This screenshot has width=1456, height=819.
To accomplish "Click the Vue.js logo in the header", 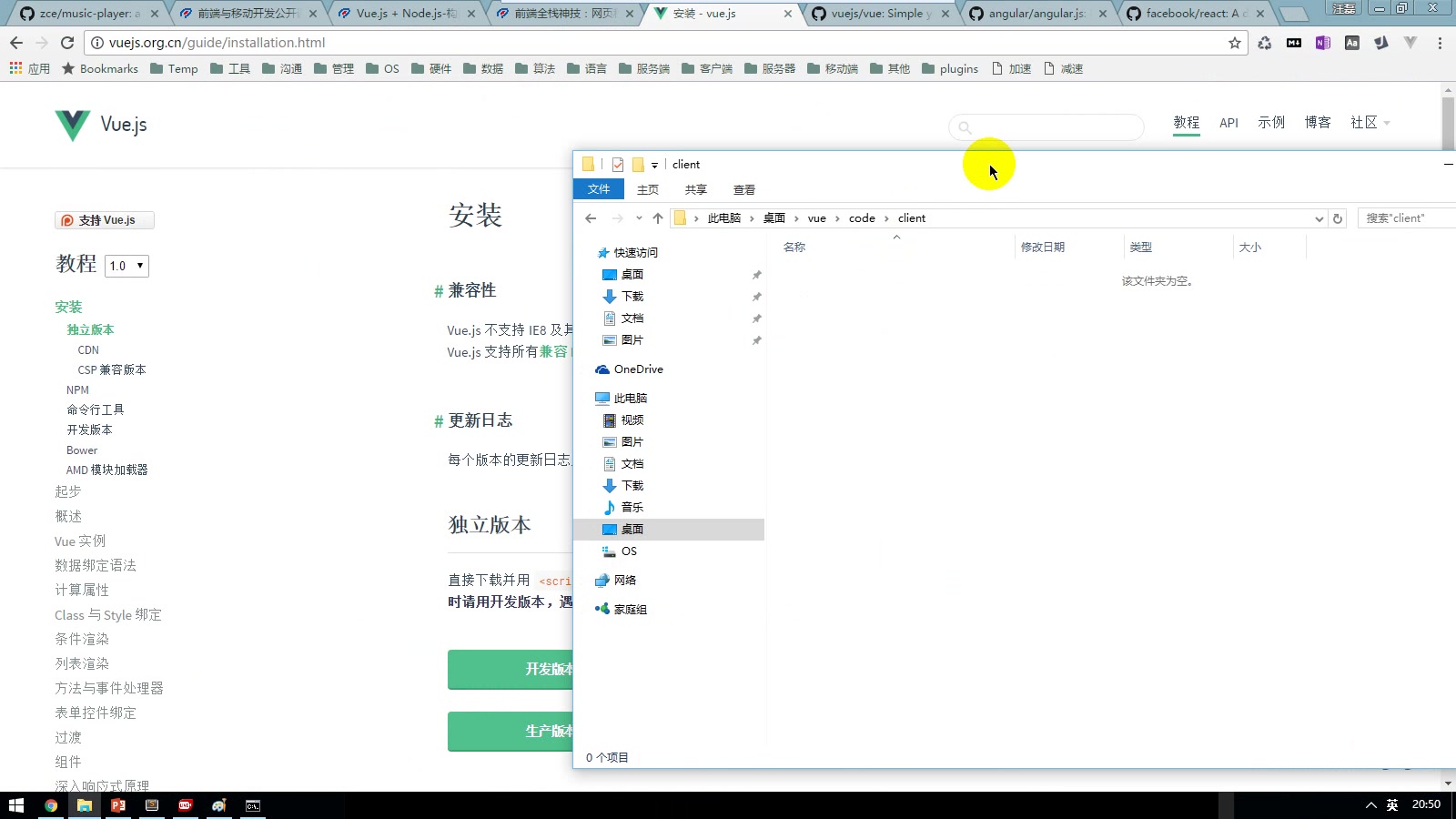I will (101, 125).
